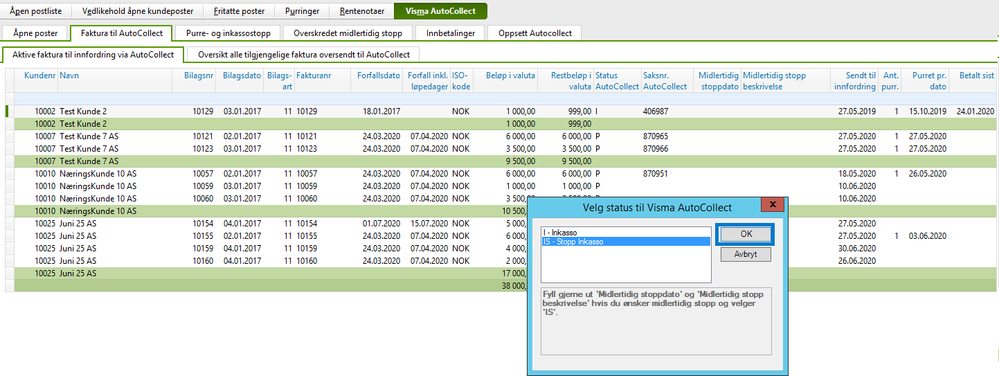The width and height of the screenshot is (999, 376).
Task: Click bilagsnr 10159 in the table
Action: coord(203,249)
